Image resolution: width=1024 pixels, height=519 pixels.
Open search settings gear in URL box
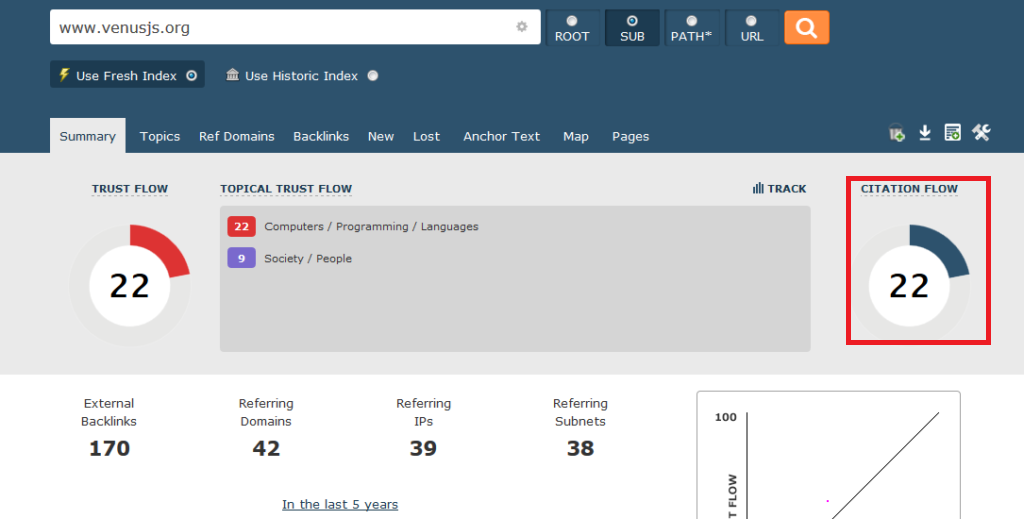[521, 27]
